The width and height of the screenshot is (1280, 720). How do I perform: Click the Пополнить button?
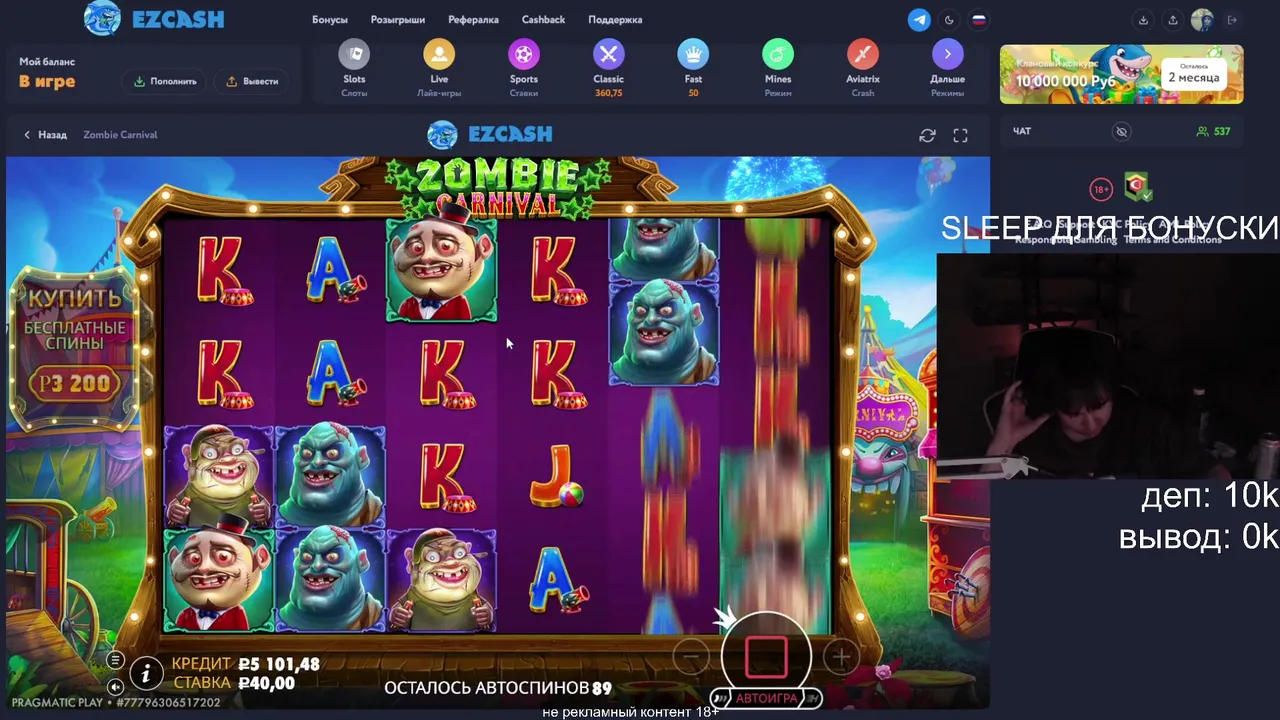tap(166, 81)
